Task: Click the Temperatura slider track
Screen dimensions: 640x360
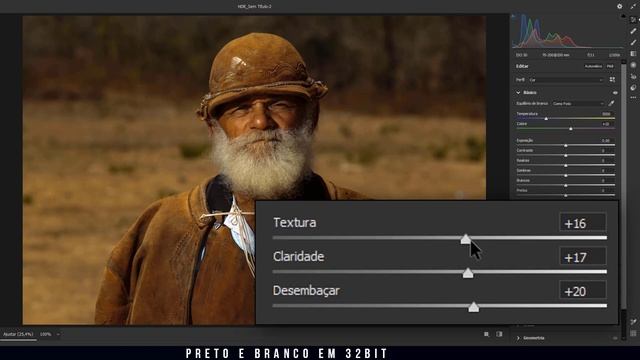Action: tap(566, 118)
